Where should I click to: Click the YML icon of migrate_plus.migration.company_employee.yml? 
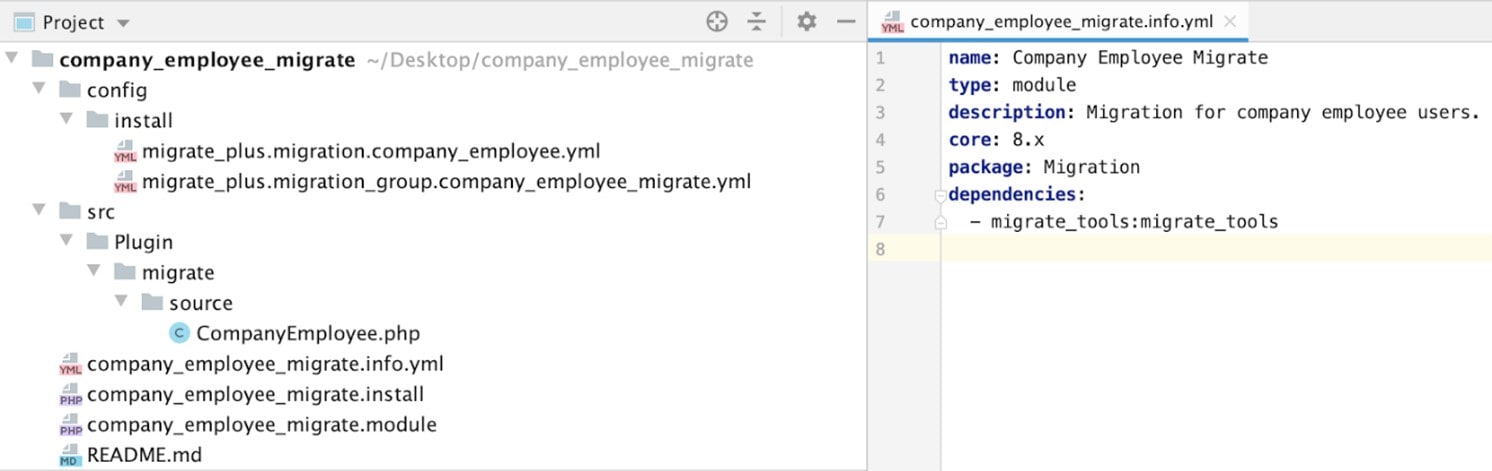(126, 152)
